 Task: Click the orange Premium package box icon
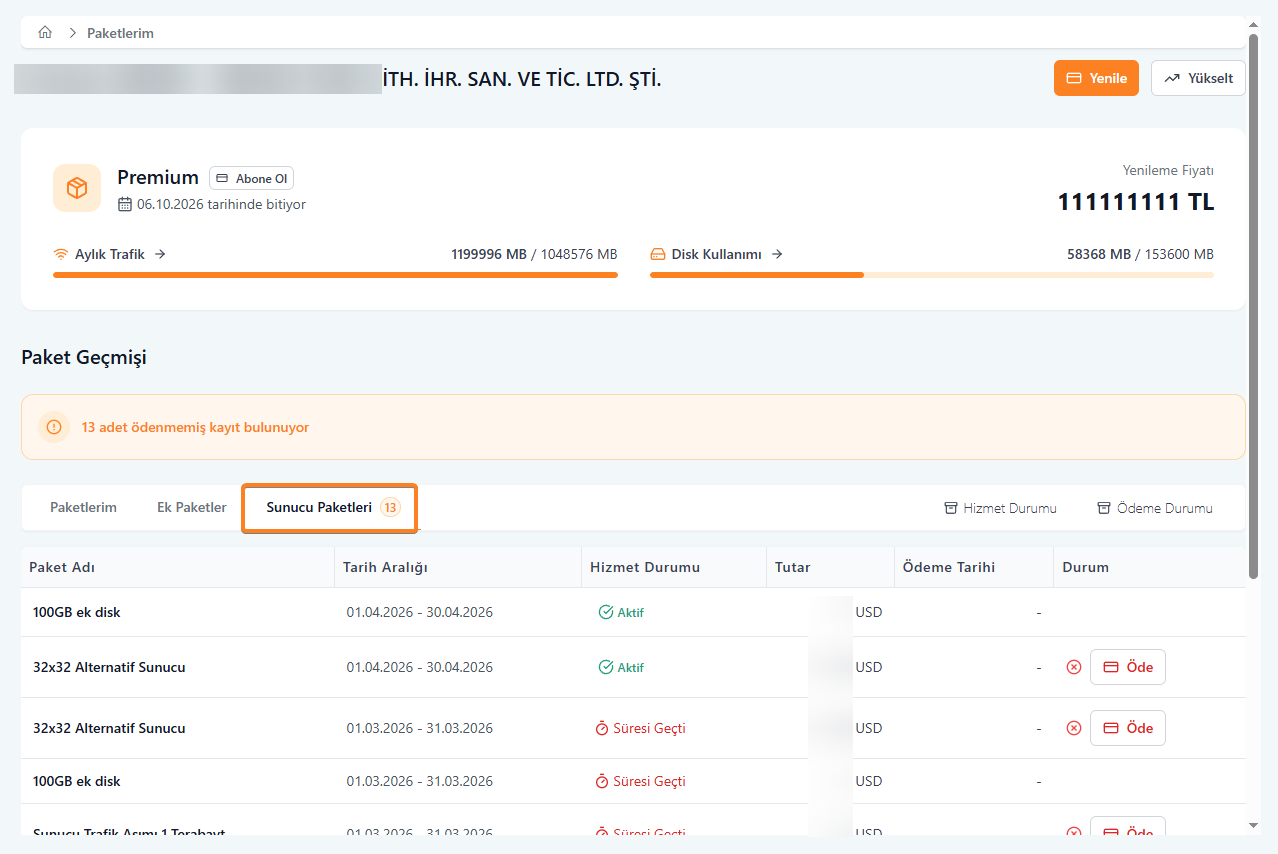pos(77,188)
